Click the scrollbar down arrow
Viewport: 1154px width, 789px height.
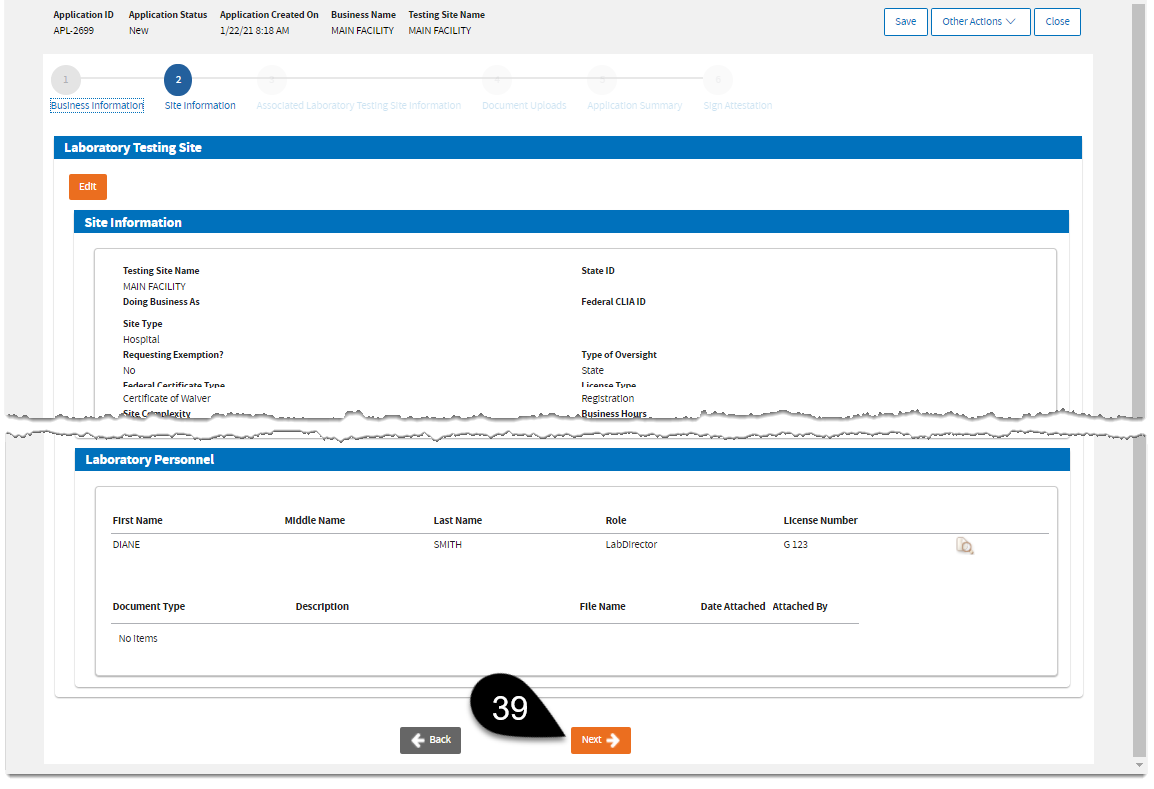1139,764
